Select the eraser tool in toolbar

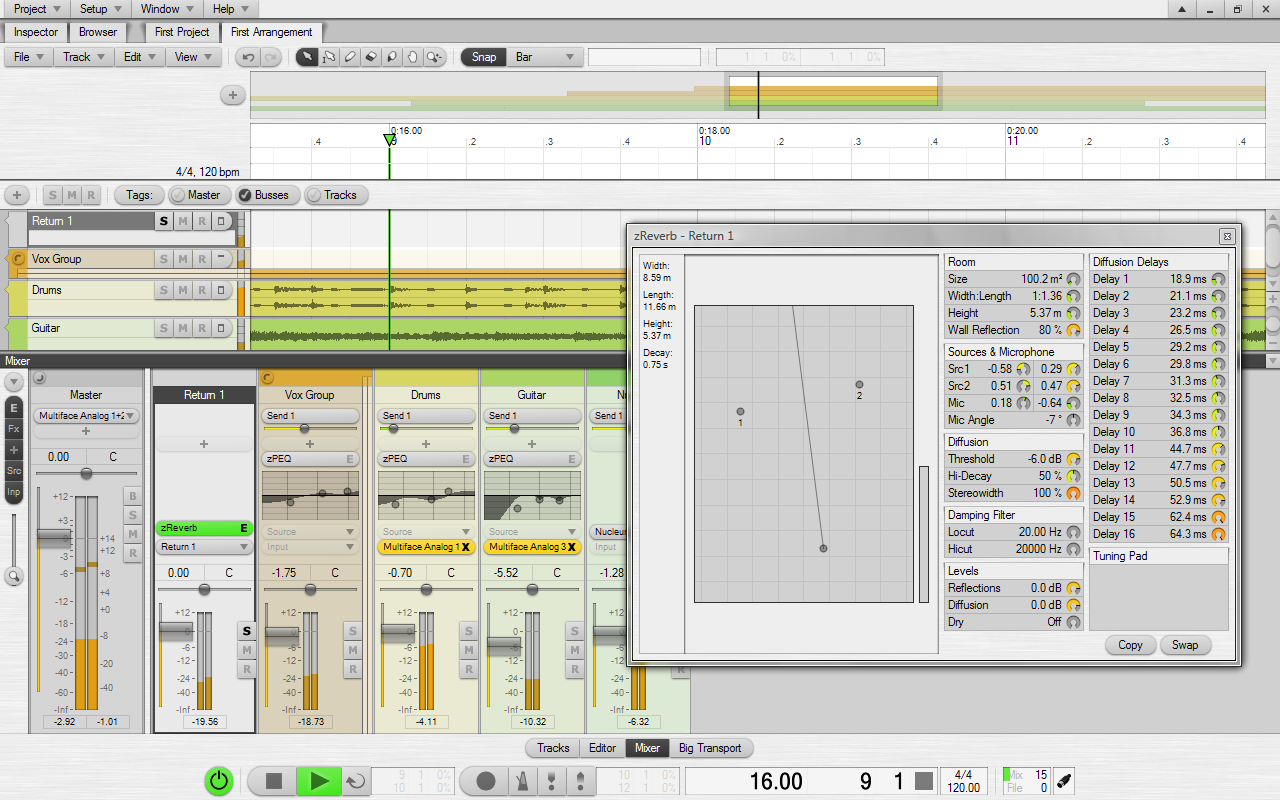click(370, 57)
